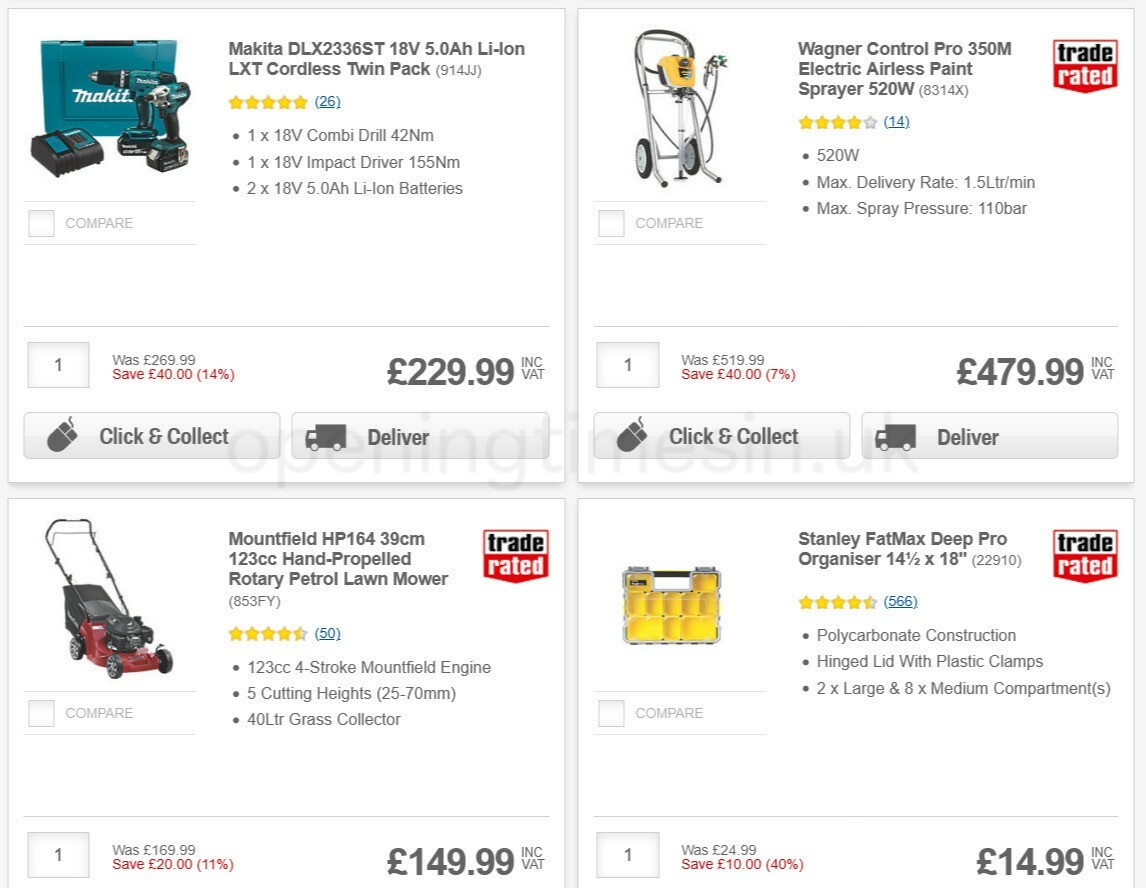This screenshot has width=1146, height=888.
Task: Open the (26) reviews link for the Makita kit
Action: point(327,101)
